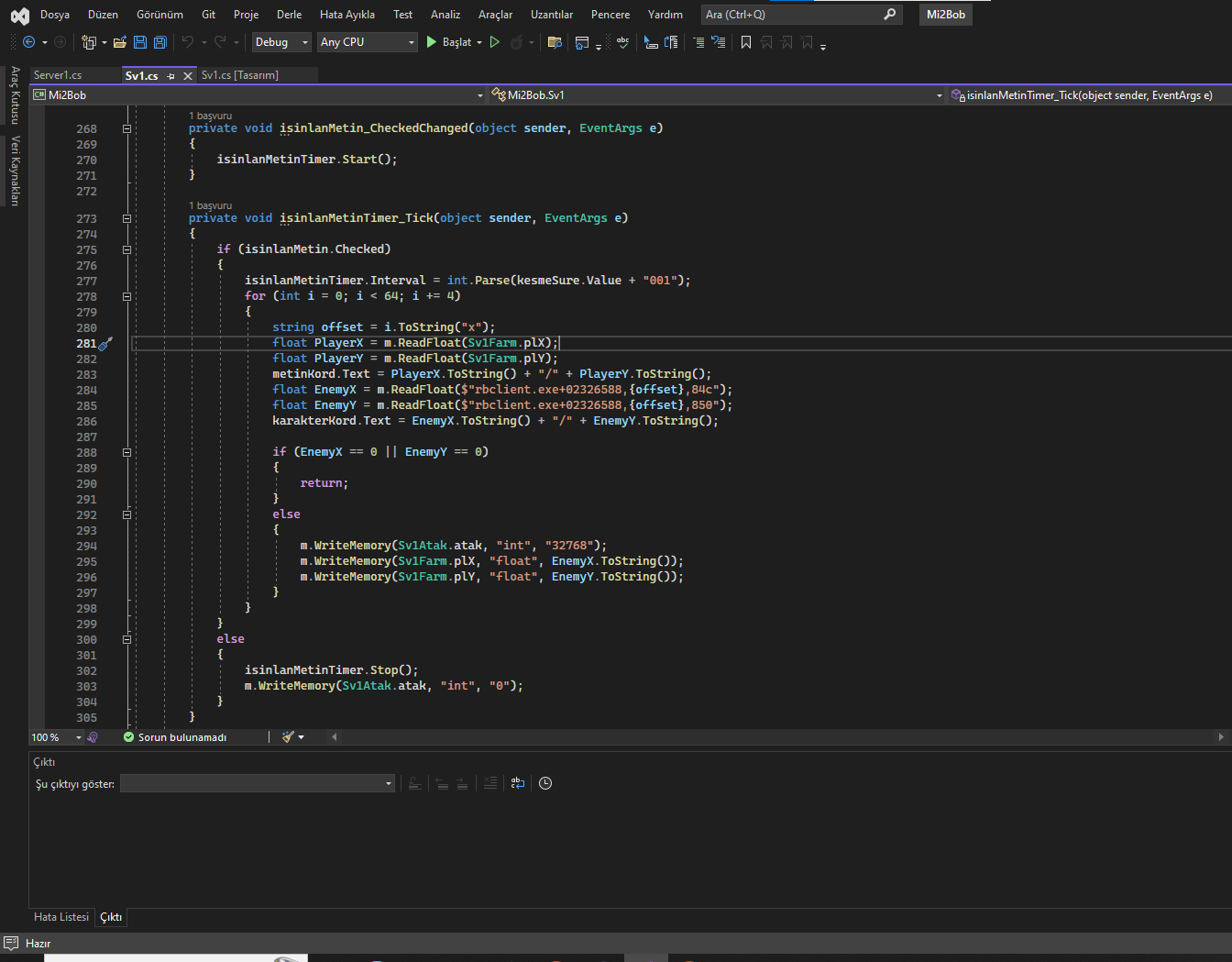Click the Başlat start debugging button
Viewport: 1232px width, 962px height.
(x=448, y=42)
